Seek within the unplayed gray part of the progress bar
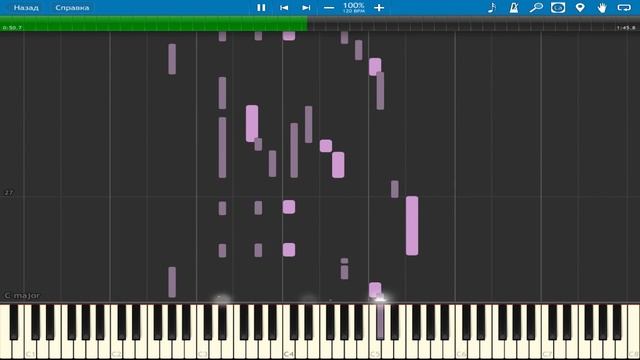Viewport: 640px width, 360px height. pos(473,24)
